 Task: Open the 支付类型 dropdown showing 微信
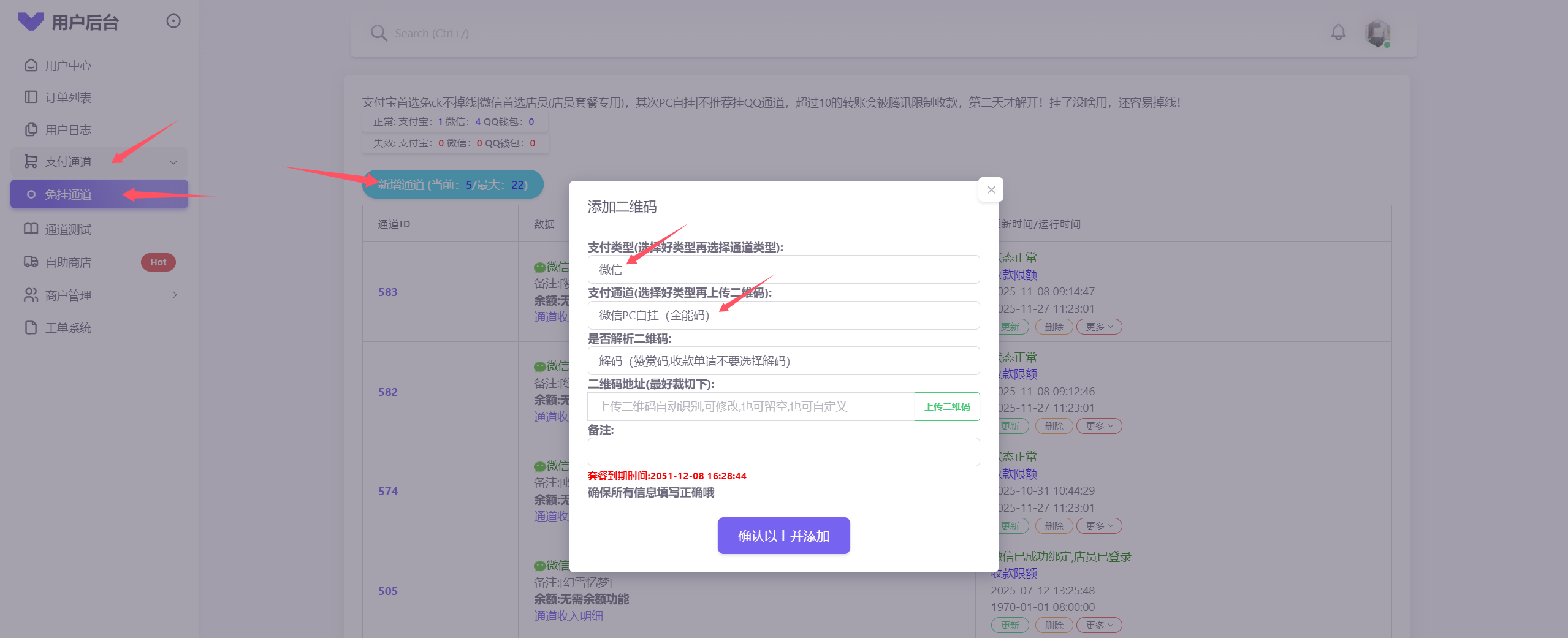783,269
